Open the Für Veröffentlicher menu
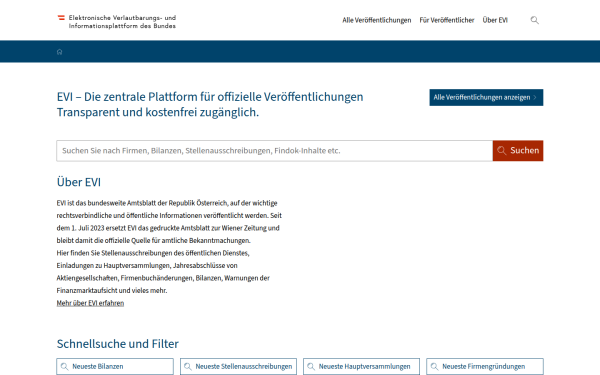This screenshot has height=375, width=600. pos(447,20)
